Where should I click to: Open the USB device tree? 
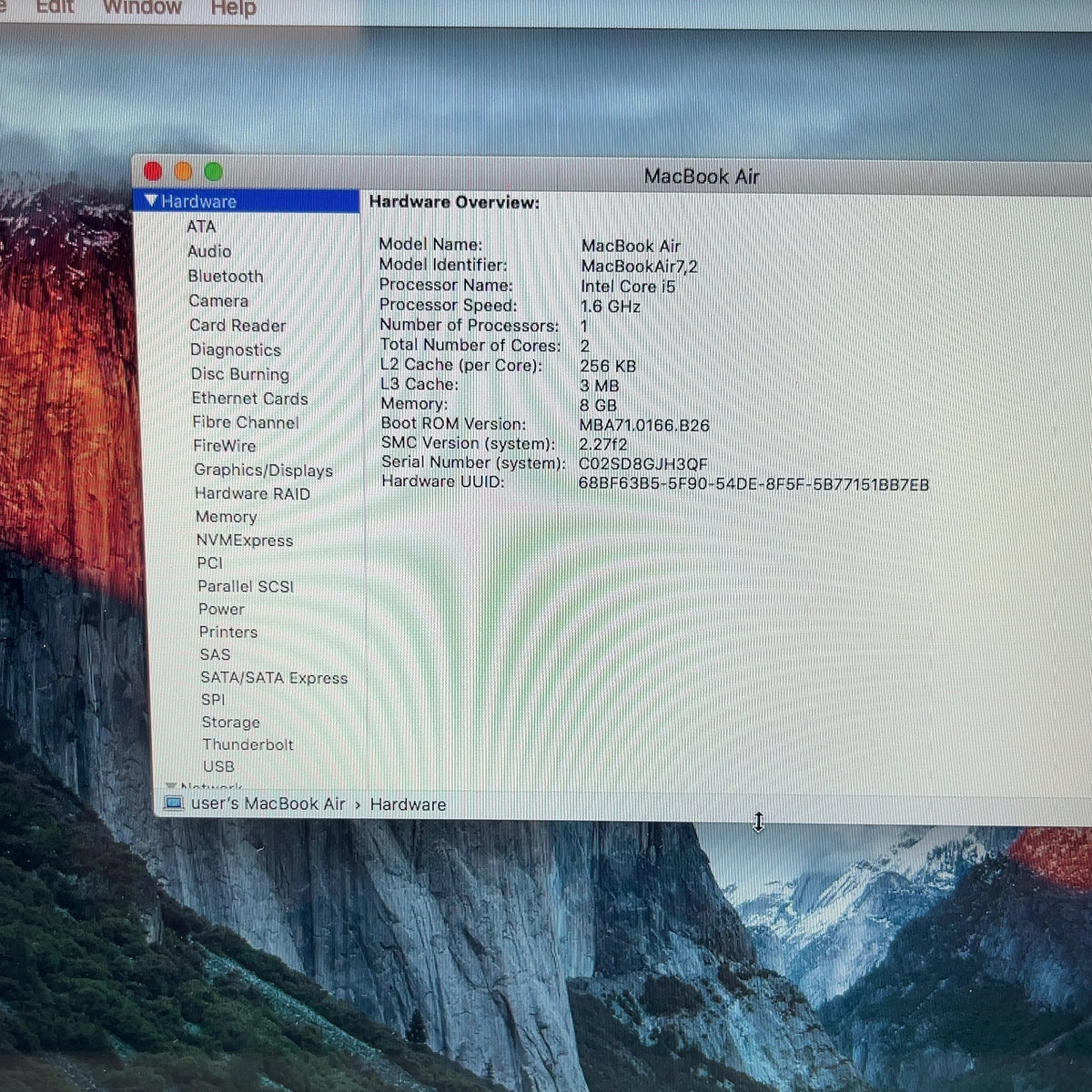(x=218, y=766)
